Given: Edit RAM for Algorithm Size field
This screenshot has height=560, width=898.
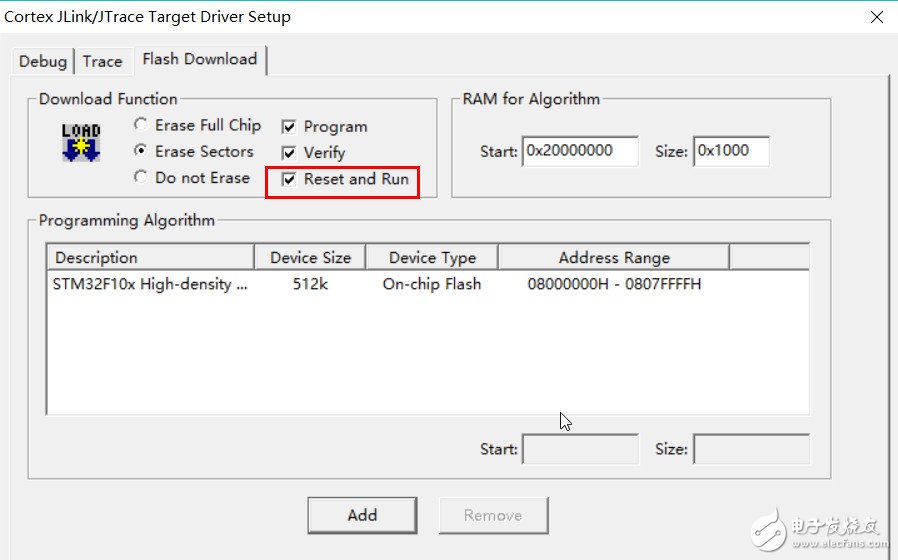Looking at the screenshot, I should (x=731, y=151).
